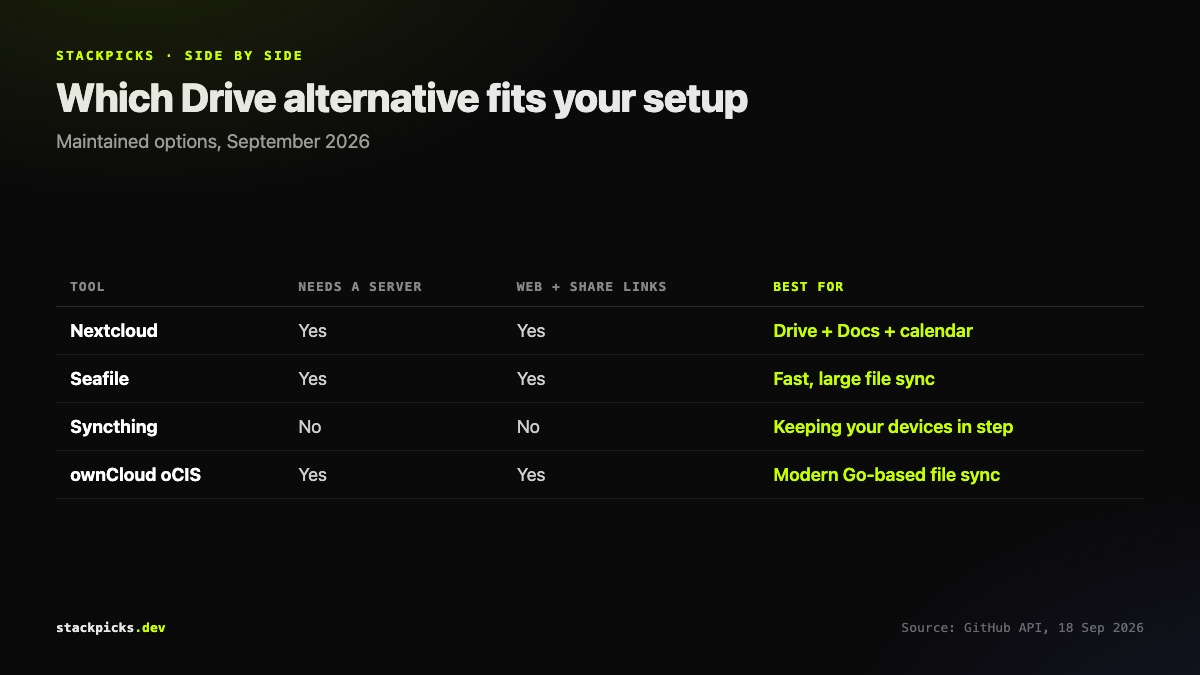The image size is (1200, 675).
Task: Click Syncthing's 'No' under Web + Share Links
Action: pyautogui.click(x=528, y=427)
